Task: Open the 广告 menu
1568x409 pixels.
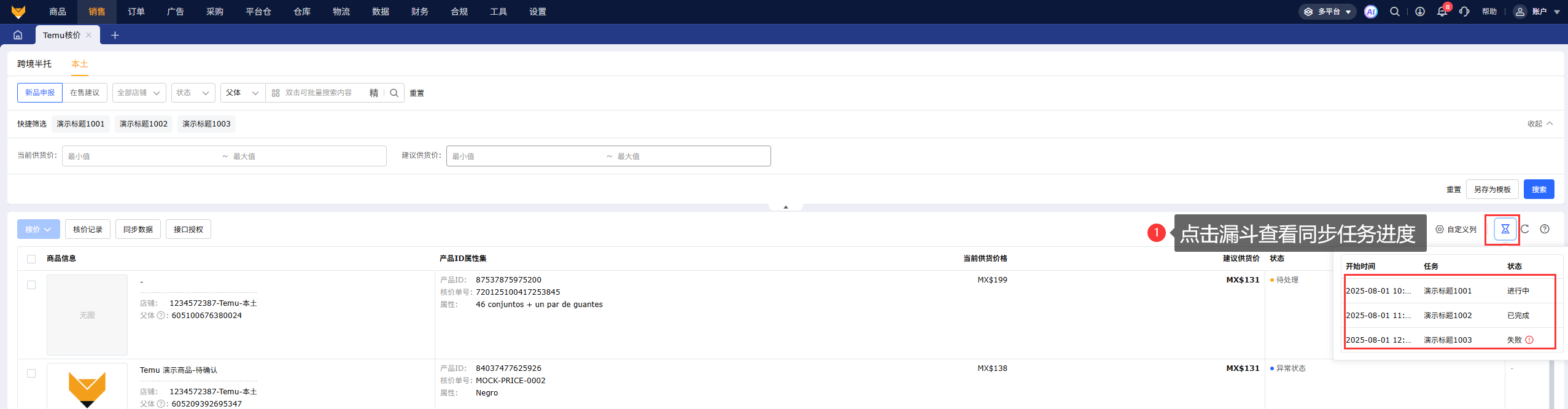Action: pos(176,12)
